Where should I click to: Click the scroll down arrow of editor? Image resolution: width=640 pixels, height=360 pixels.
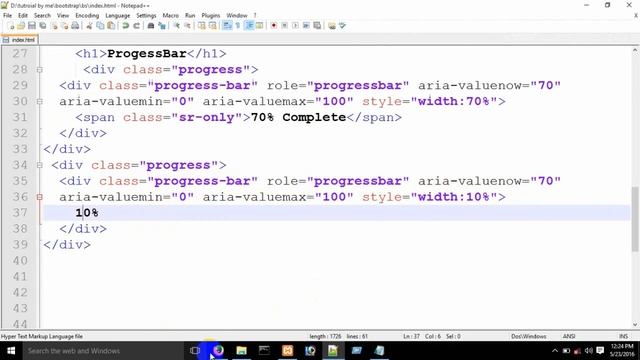pyautogui.click(x=635, y=325)
